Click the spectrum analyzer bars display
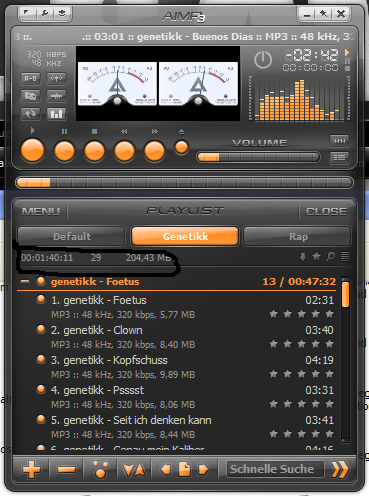The height and width of the screenshot is (496, 369). click(x=299, y=99)
